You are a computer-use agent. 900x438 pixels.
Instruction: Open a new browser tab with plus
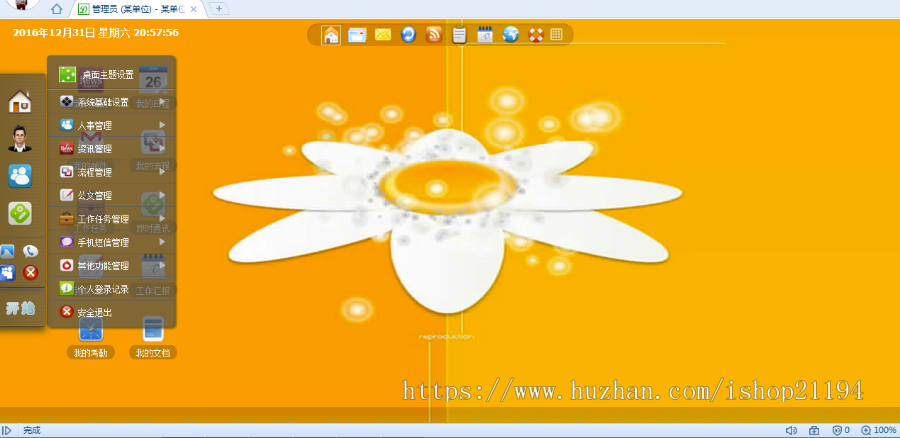[x=219, y=9]
